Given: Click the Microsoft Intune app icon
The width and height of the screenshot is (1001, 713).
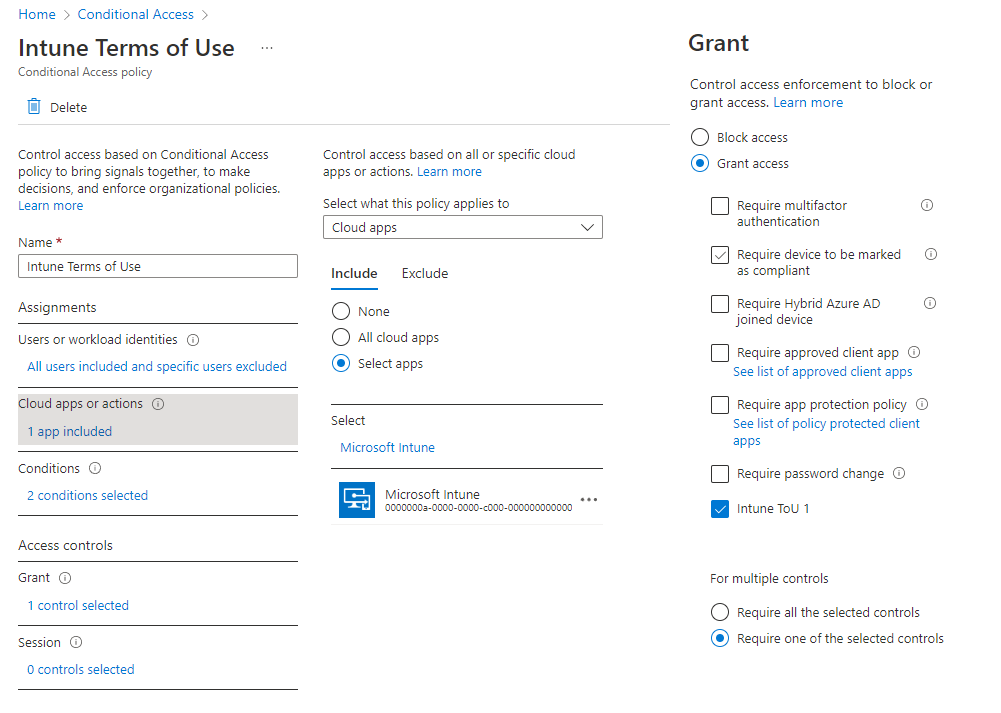Looking at the screenshot, I should pos(357,500).
